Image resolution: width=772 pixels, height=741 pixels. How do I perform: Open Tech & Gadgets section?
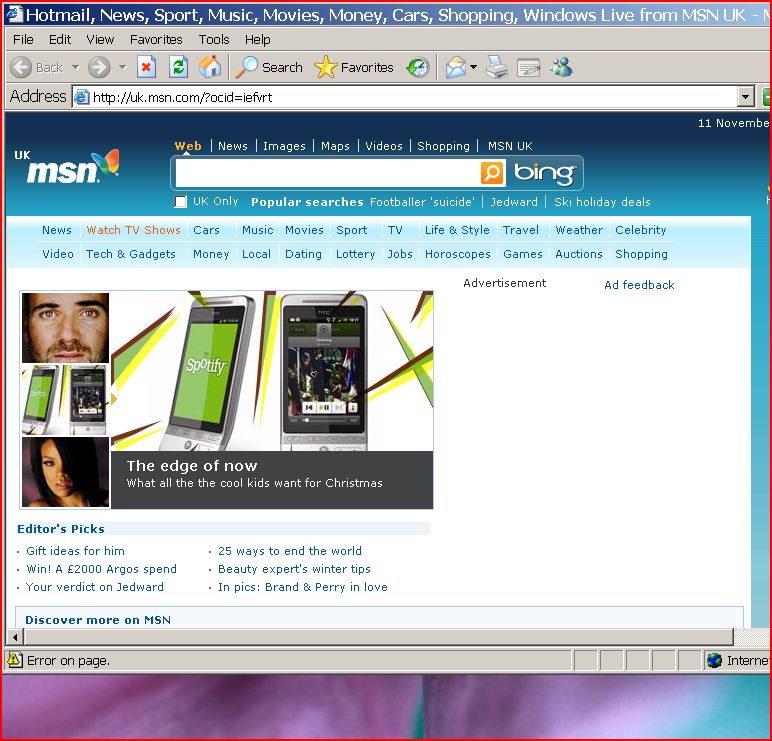pos(130,254)
